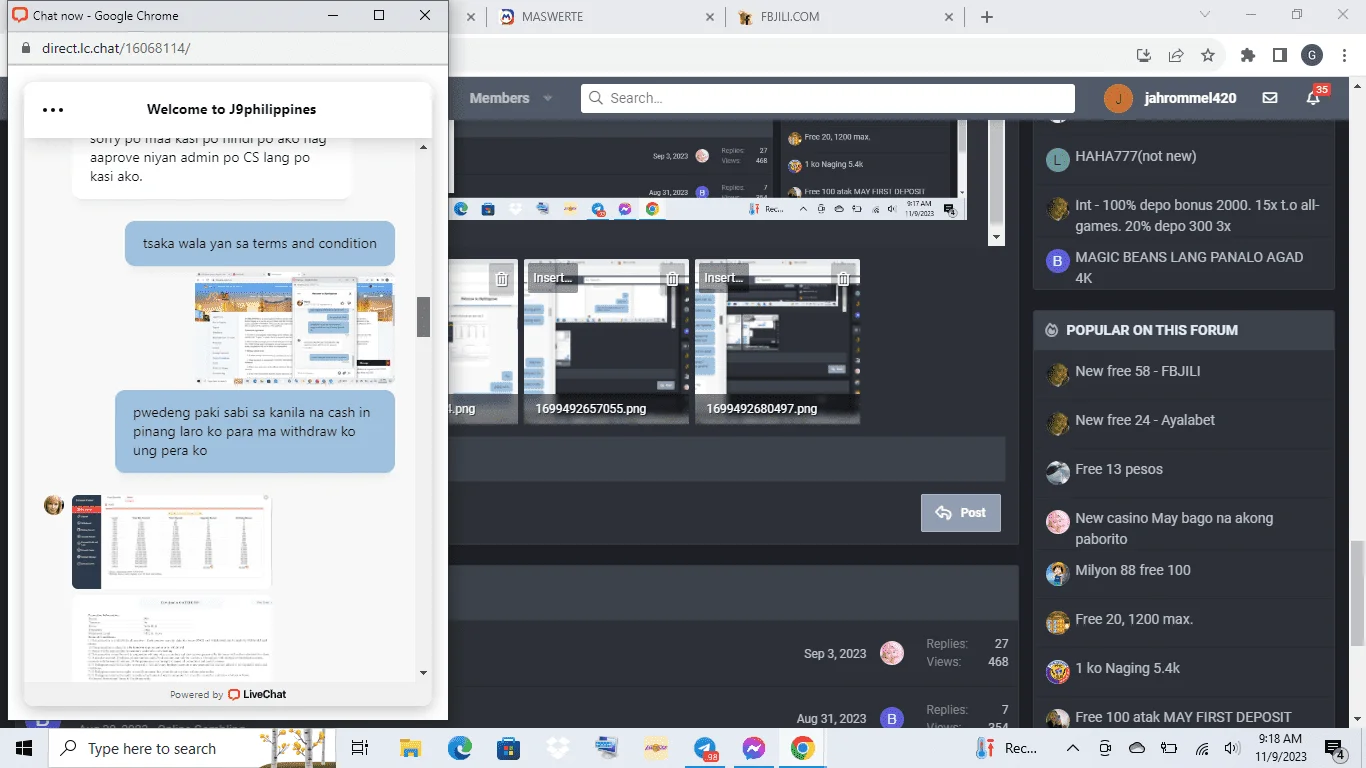The image size is (1366, 768).
Task: Open 'Int - 100% depo bonus 2000' thread
Action: coord(1197,215)
